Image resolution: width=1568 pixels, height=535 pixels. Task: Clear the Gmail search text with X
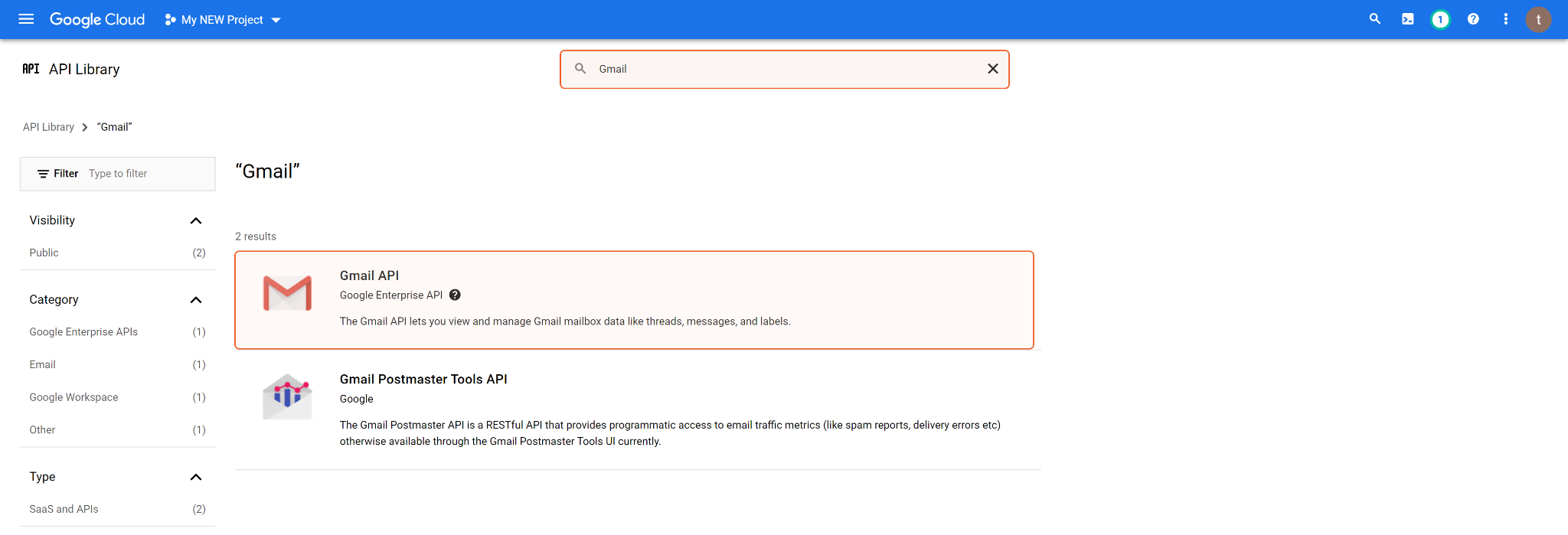[992, 69]
